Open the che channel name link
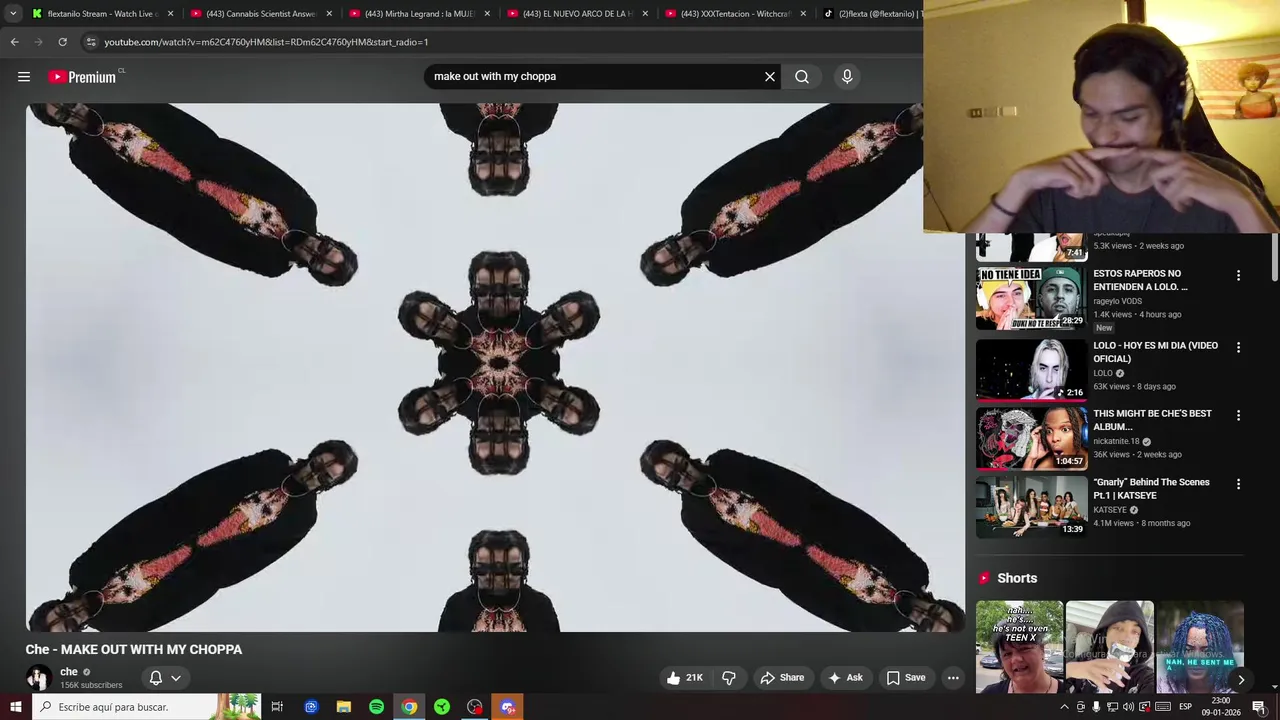The height and width of the screenshot is (720, 1280). [x=69, y=672]
